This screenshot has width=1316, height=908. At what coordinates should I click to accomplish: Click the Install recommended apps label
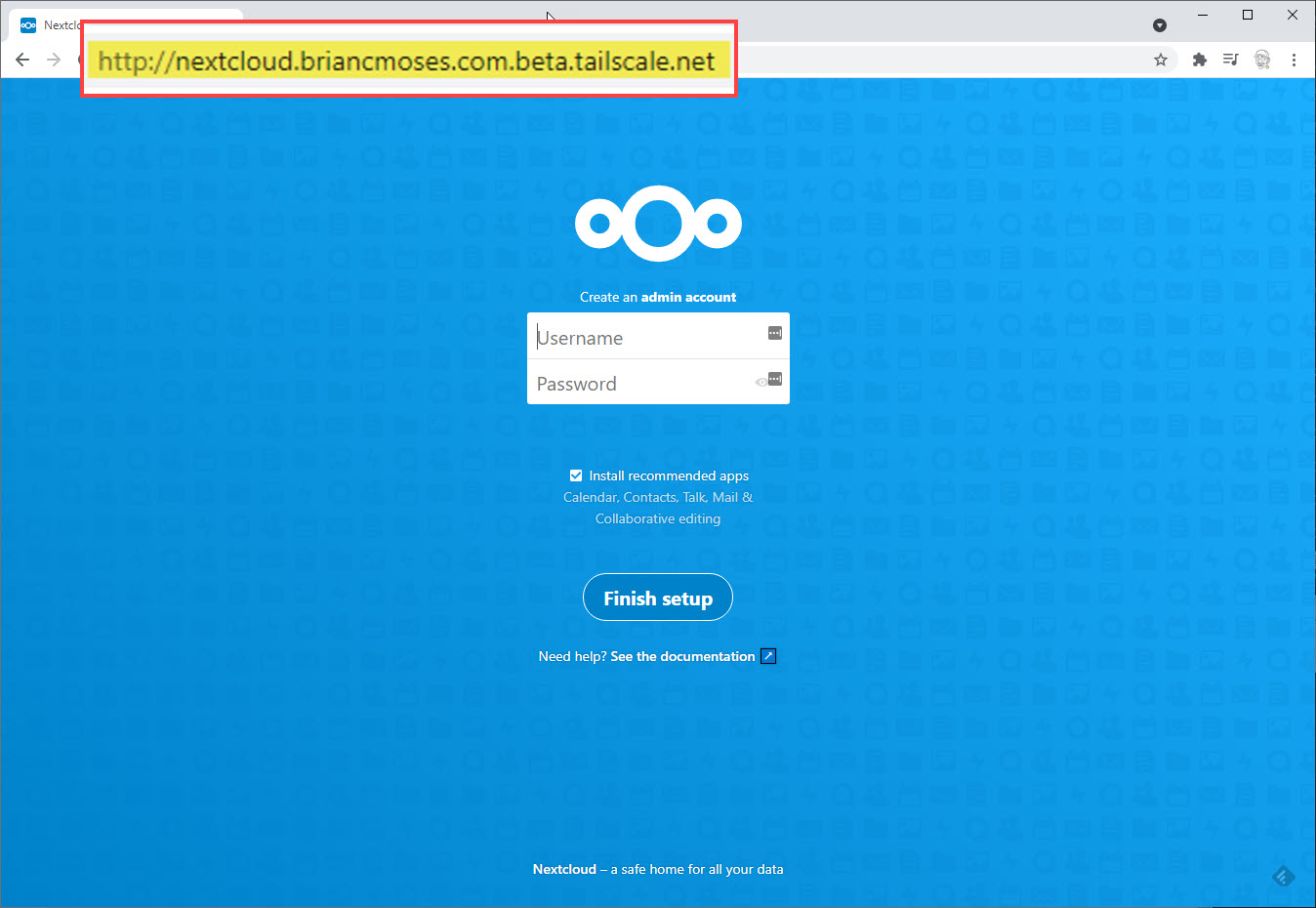(x=669, y=475)
